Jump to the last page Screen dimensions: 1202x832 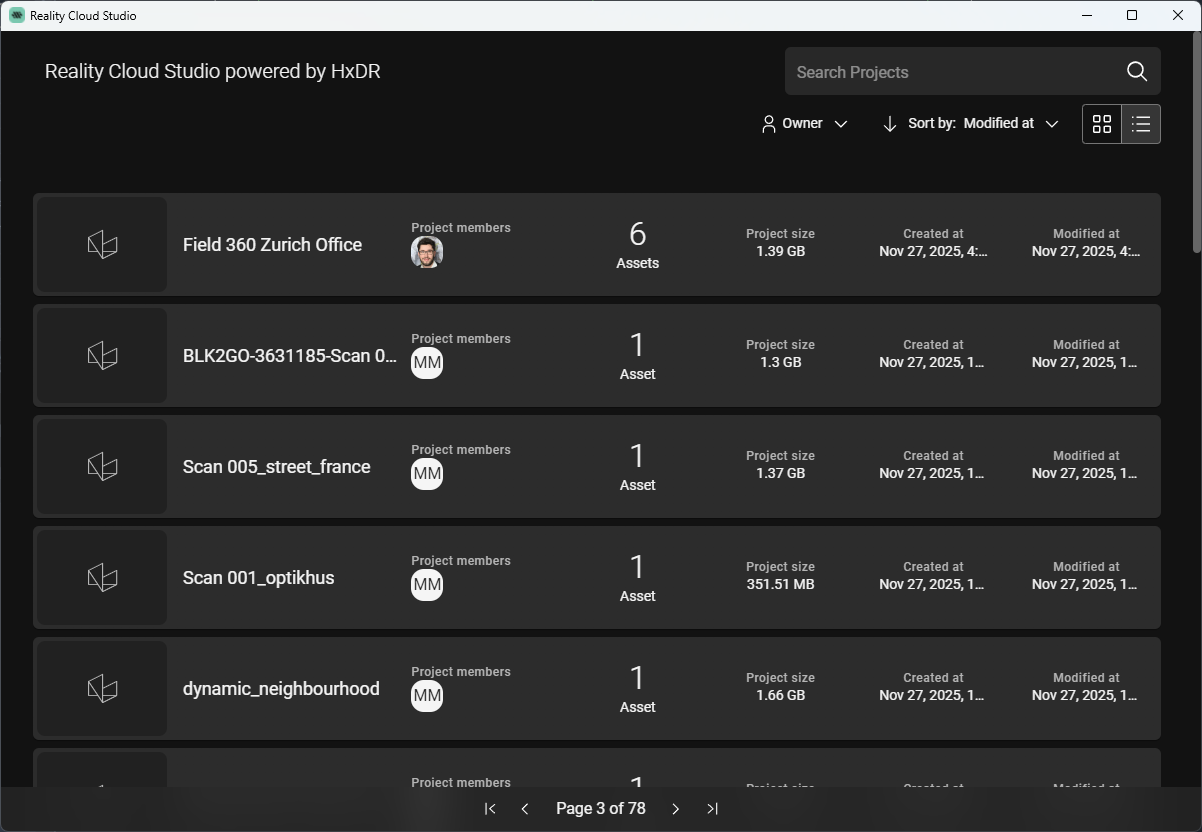point(712,809)
